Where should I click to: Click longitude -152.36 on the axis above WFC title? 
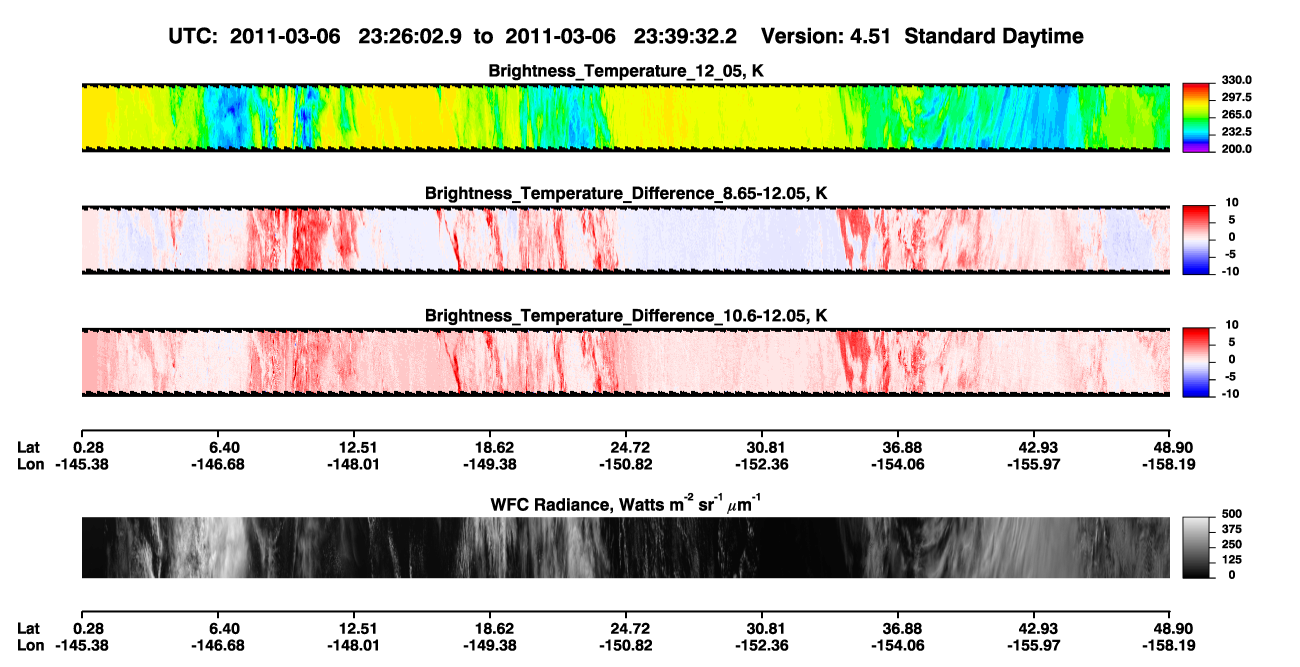[762, 464]
